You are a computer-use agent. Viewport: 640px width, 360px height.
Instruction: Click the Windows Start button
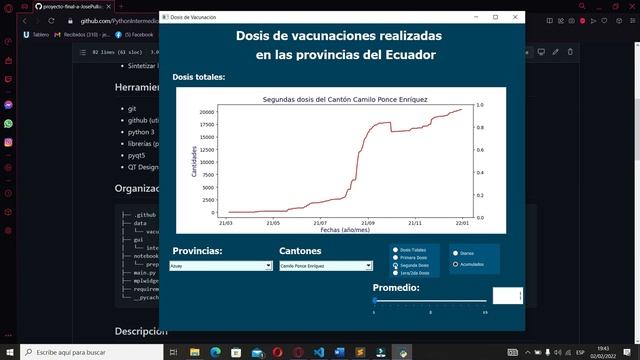tap(10, 352)
